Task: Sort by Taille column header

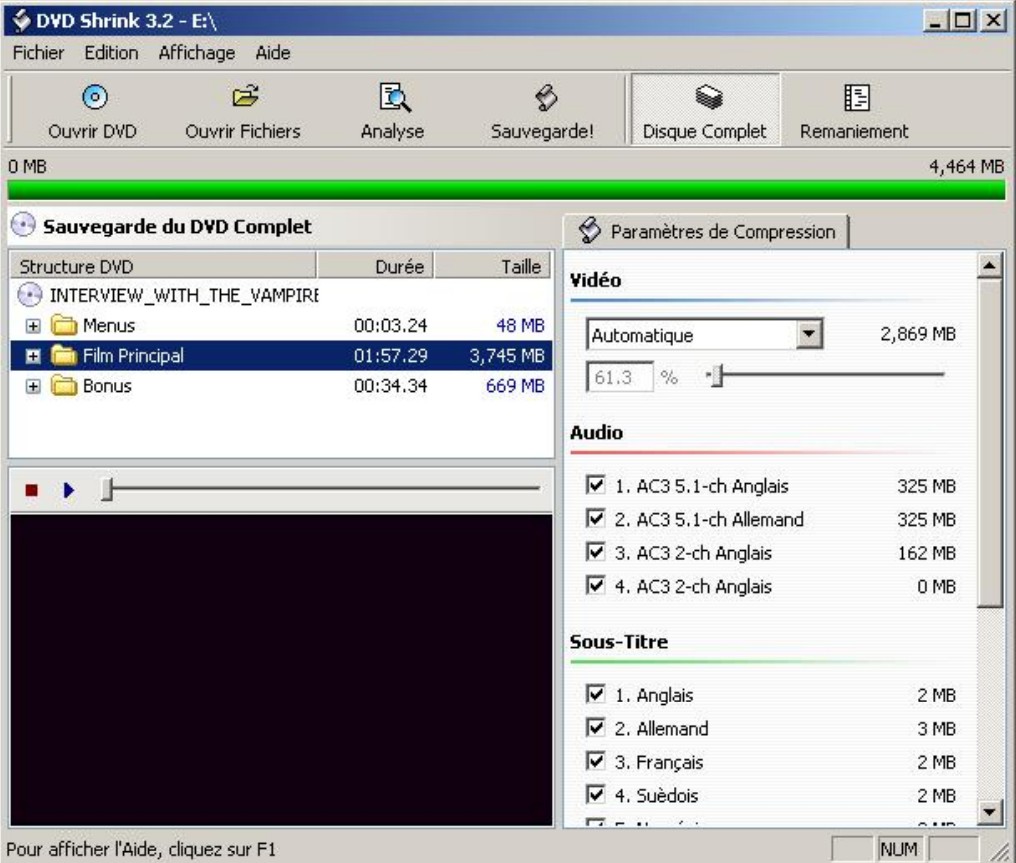Action: [492, 266]
